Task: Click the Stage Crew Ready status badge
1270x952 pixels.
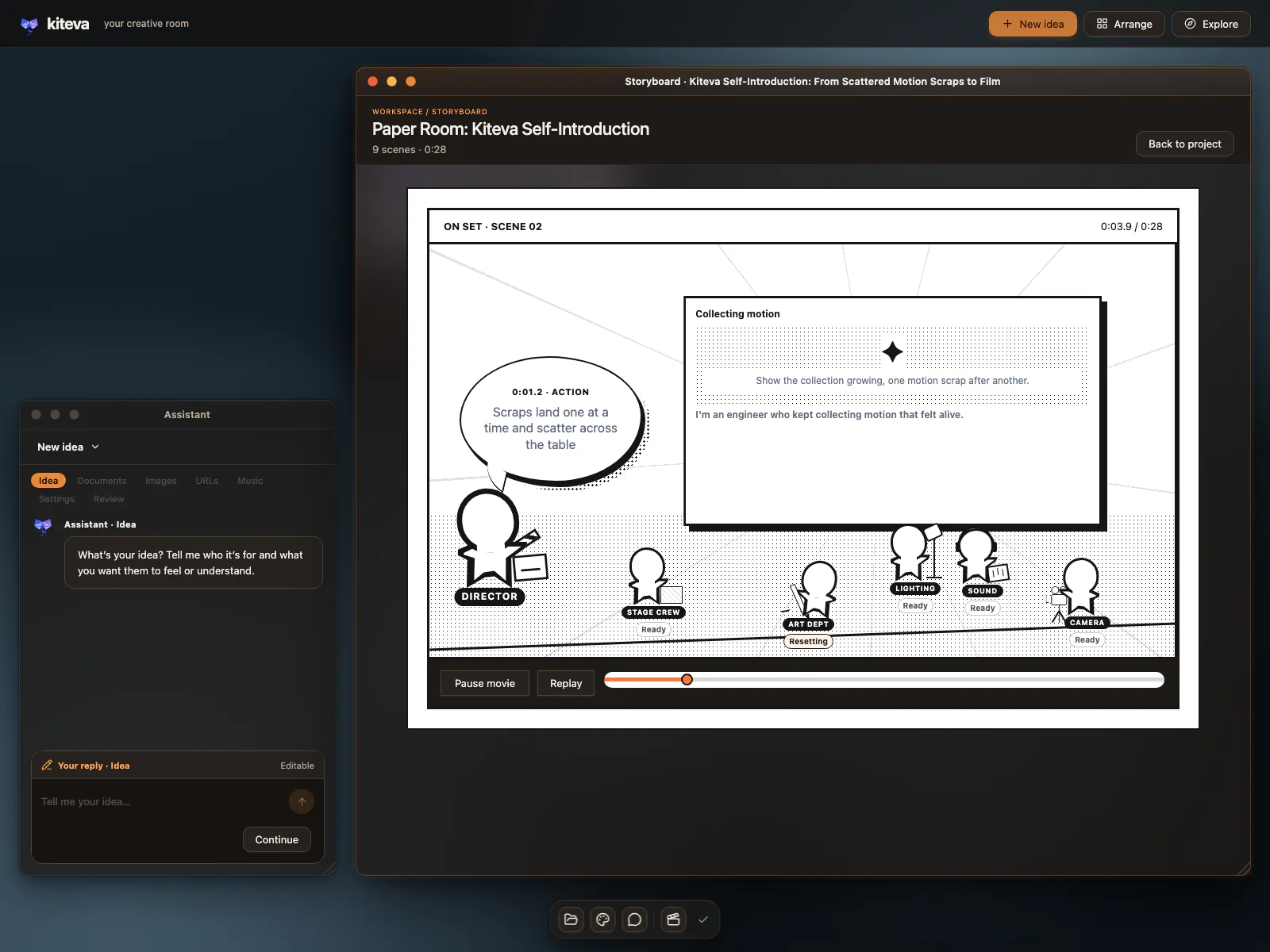Action: (653, 629)
